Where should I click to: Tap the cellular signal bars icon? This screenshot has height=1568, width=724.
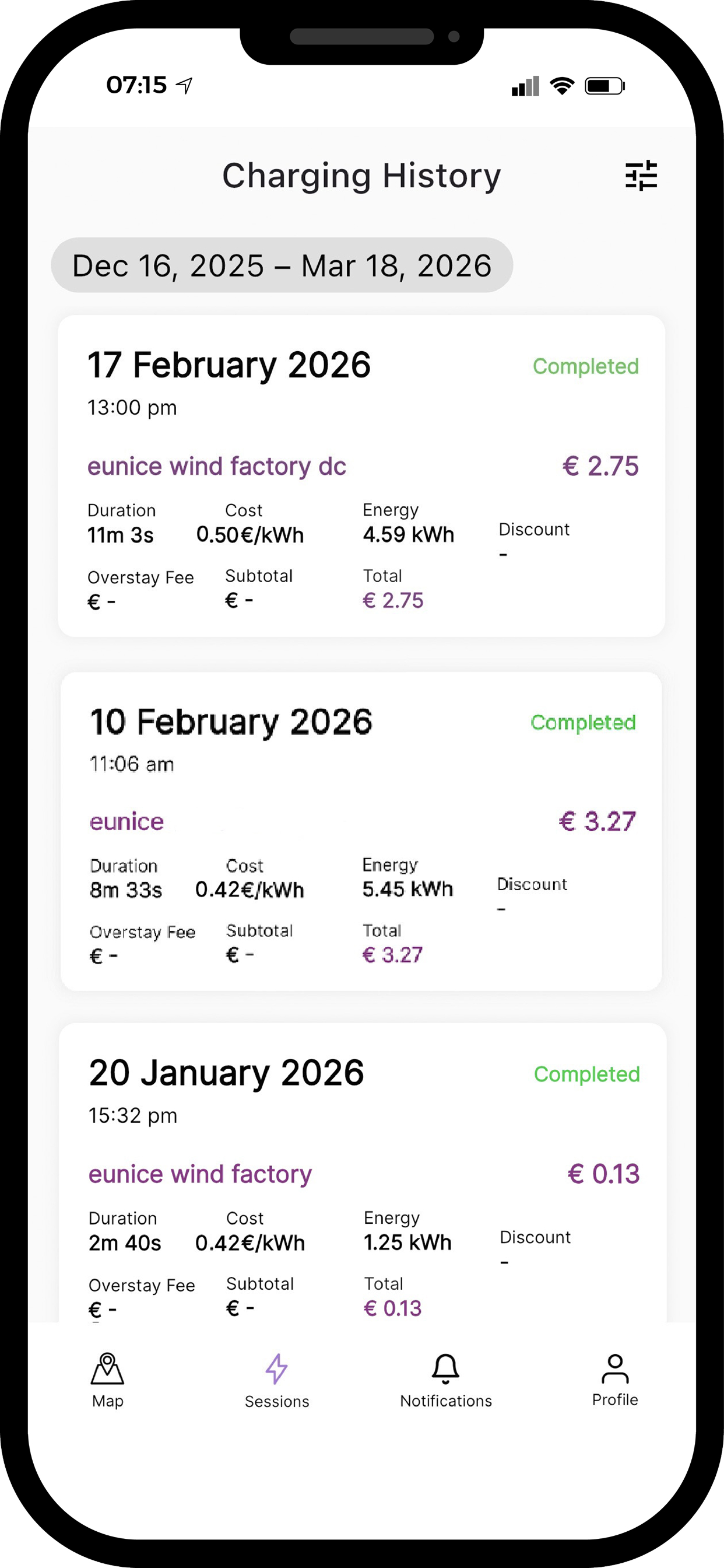click(526, 86)
